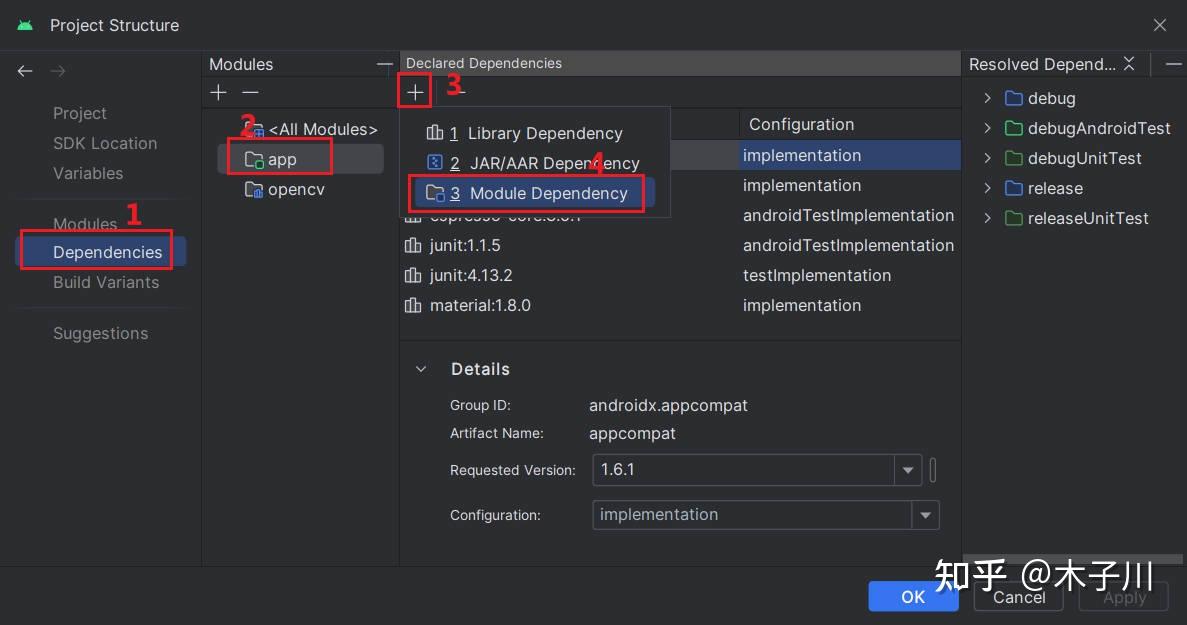Image resolution: width=1187 pixels, height=625 pixels.
Task: Click the library icon beside material:1.8.0
Action: (x=413, y=305)
